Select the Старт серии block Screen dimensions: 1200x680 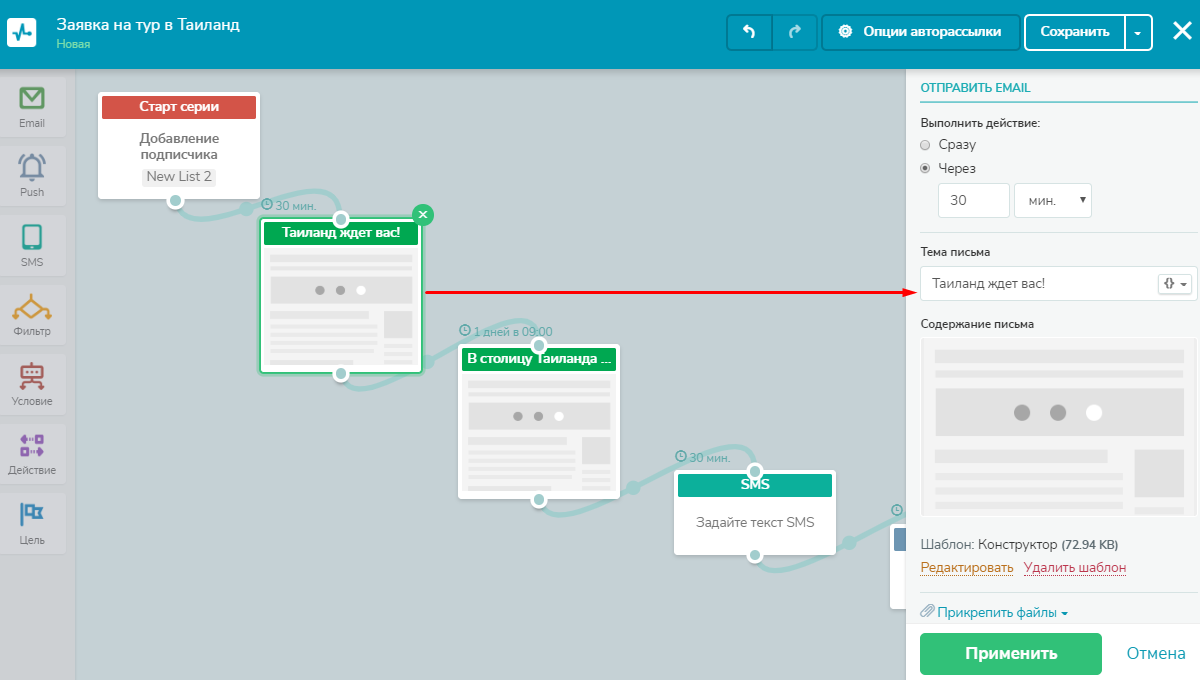click(x=179, y=146)
